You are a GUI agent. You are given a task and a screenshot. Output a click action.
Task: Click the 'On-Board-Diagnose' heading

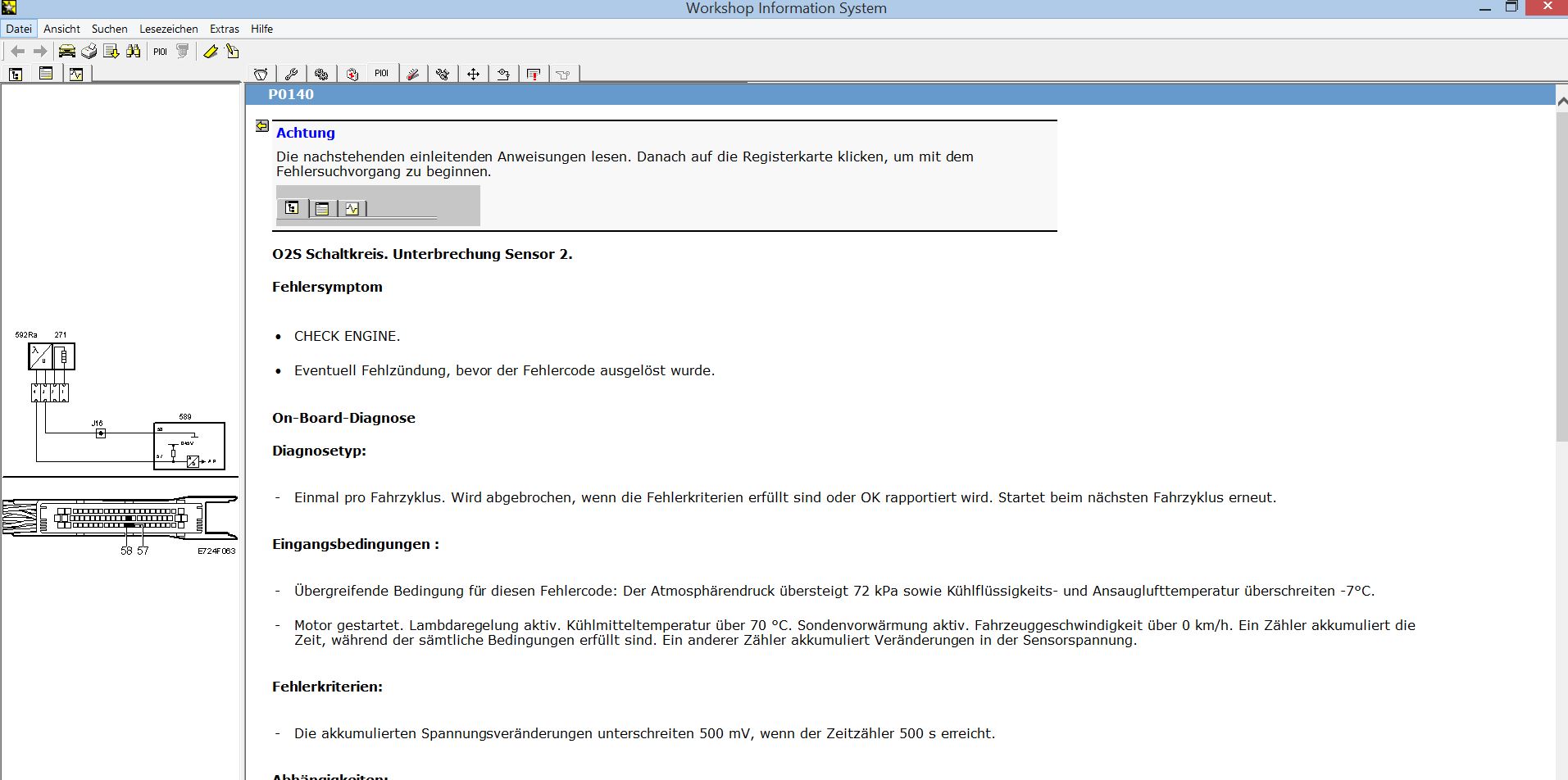click(x=343, y=418)
